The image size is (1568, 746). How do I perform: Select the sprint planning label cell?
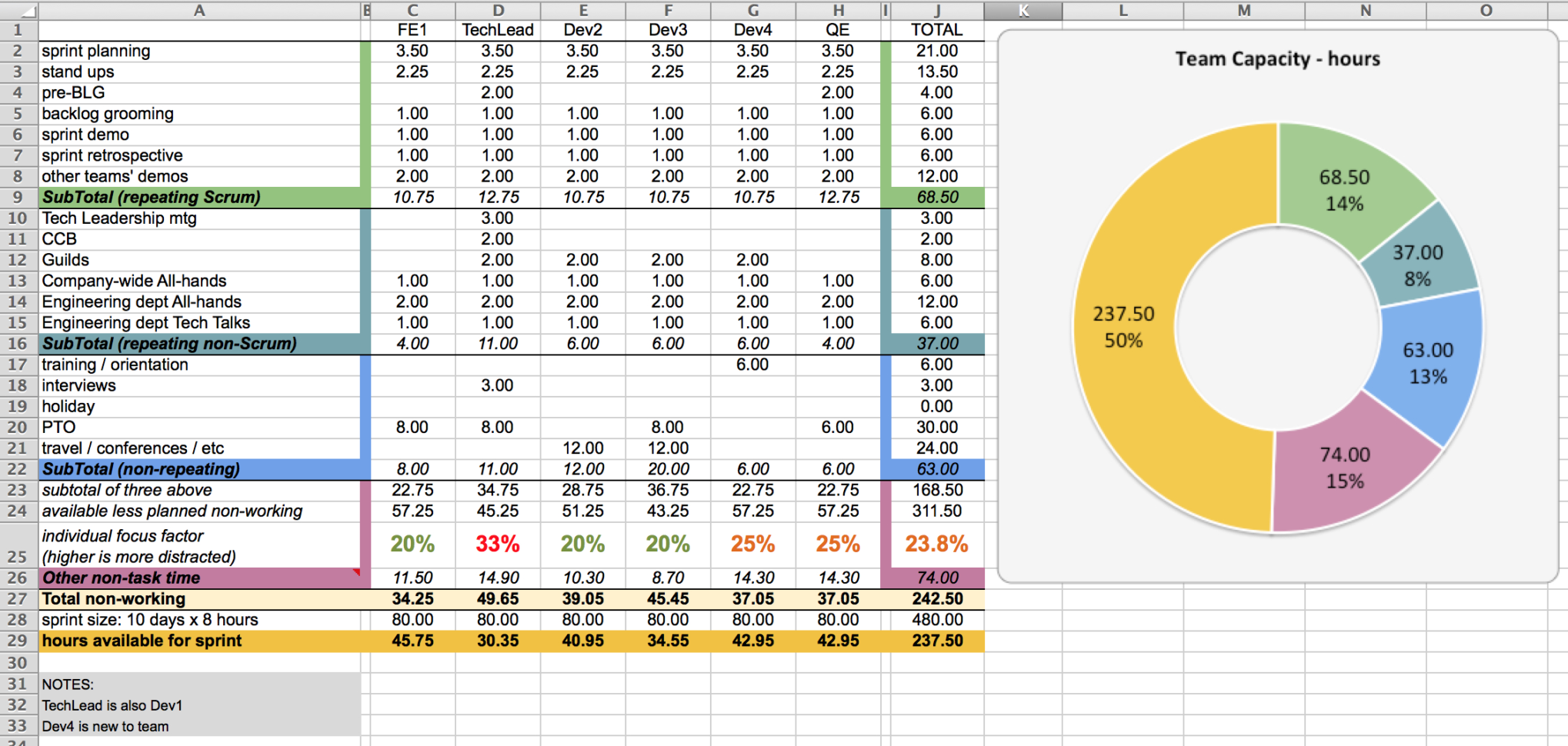[96, 51]
